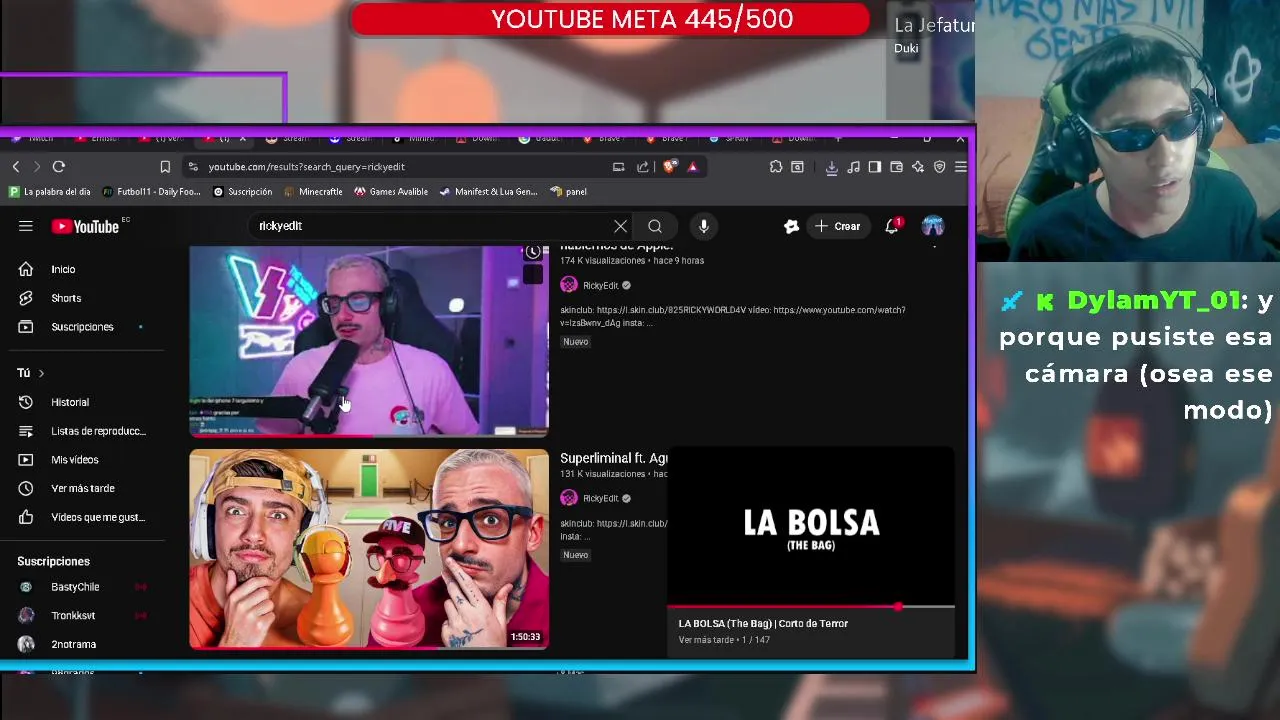Open the browser downloads icon
Image resolution: width=1280 pixels, height=720 pixels.
pos(831,167)
